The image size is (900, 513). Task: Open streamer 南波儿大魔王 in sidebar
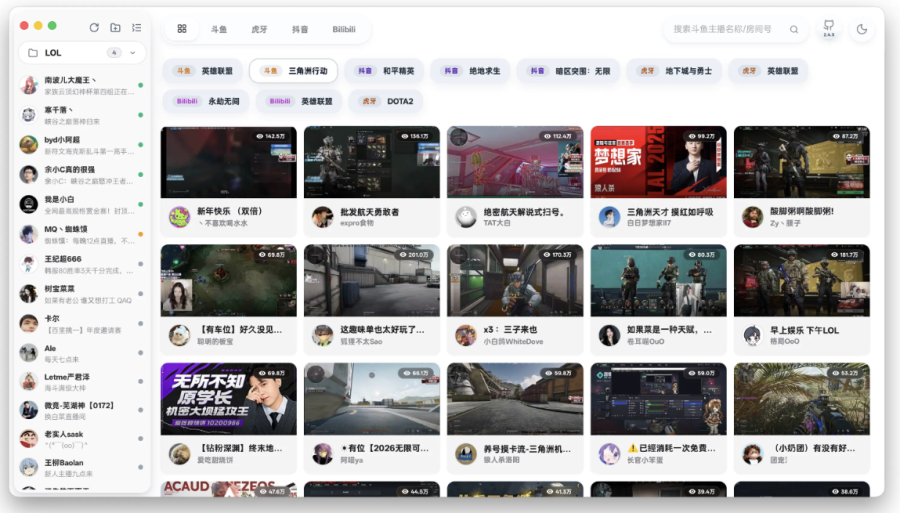point(82,86)
